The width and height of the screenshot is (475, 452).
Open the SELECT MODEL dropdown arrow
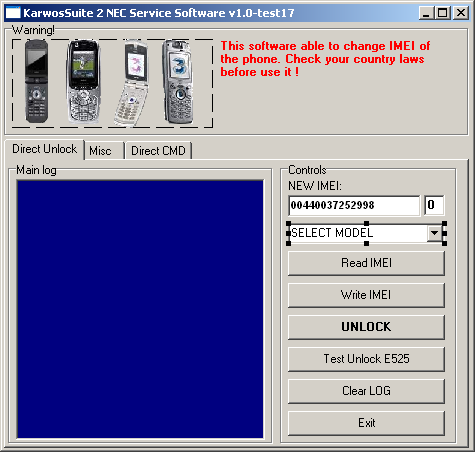[434, 233]
